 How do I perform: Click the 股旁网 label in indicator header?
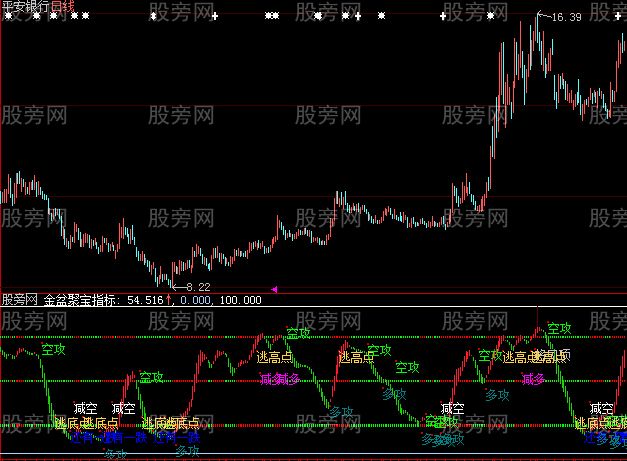click(x=20, y=299)
